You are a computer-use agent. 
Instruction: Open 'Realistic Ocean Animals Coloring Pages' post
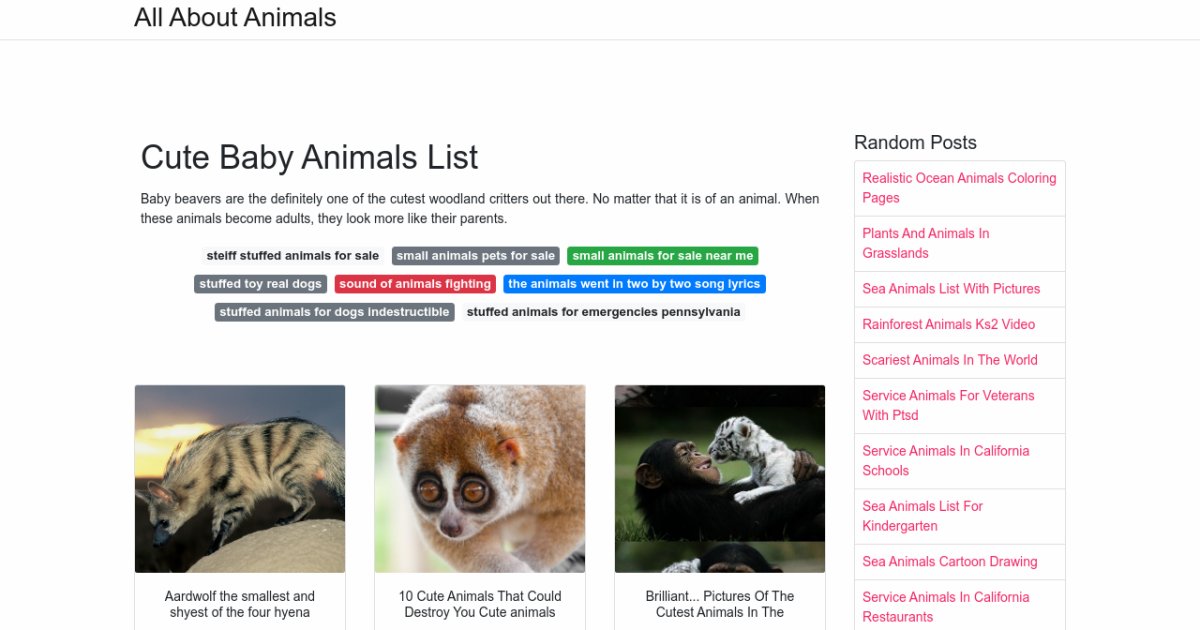[958, 188]
